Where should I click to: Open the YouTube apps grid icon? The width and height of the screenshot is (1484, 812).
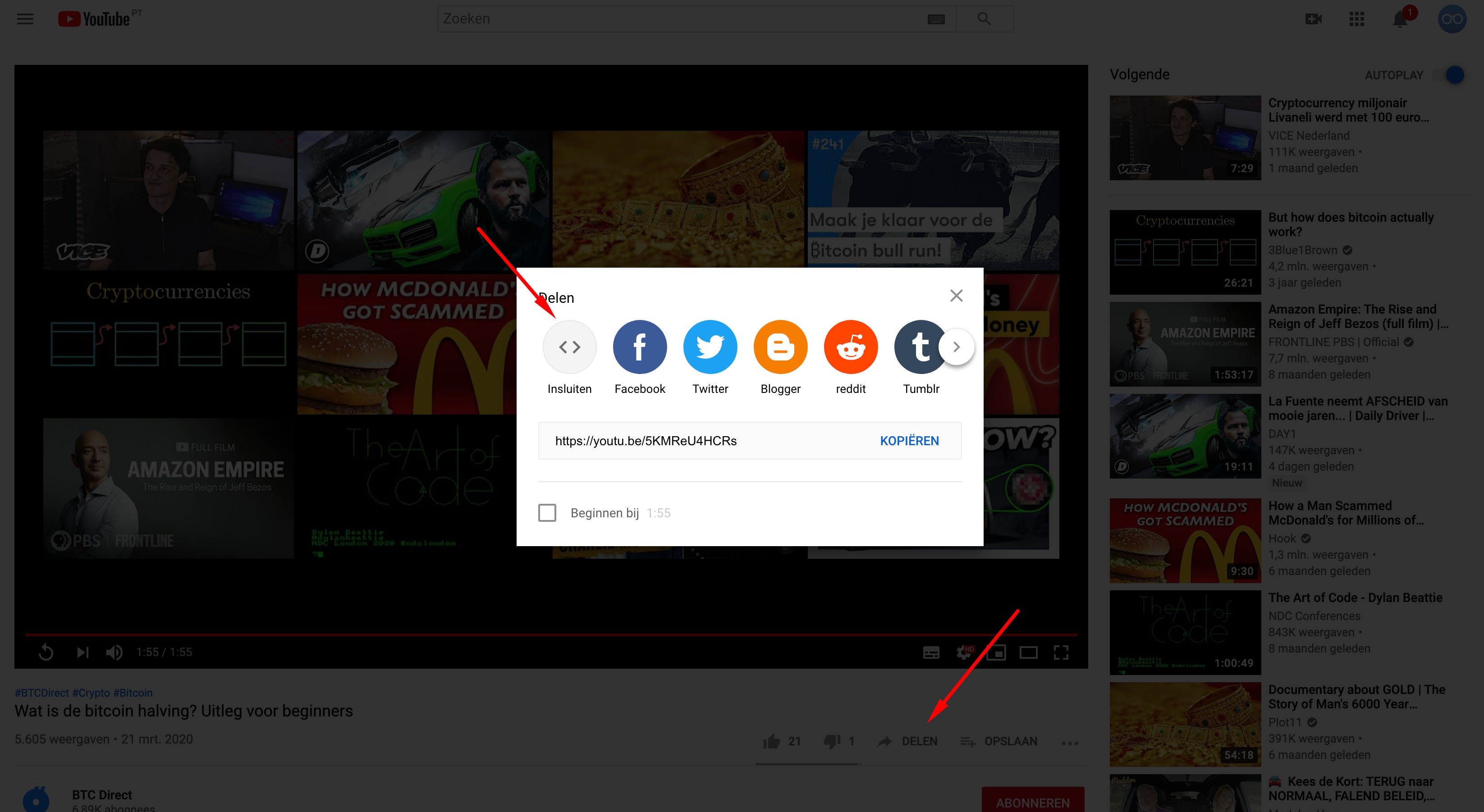[1356, 19]
